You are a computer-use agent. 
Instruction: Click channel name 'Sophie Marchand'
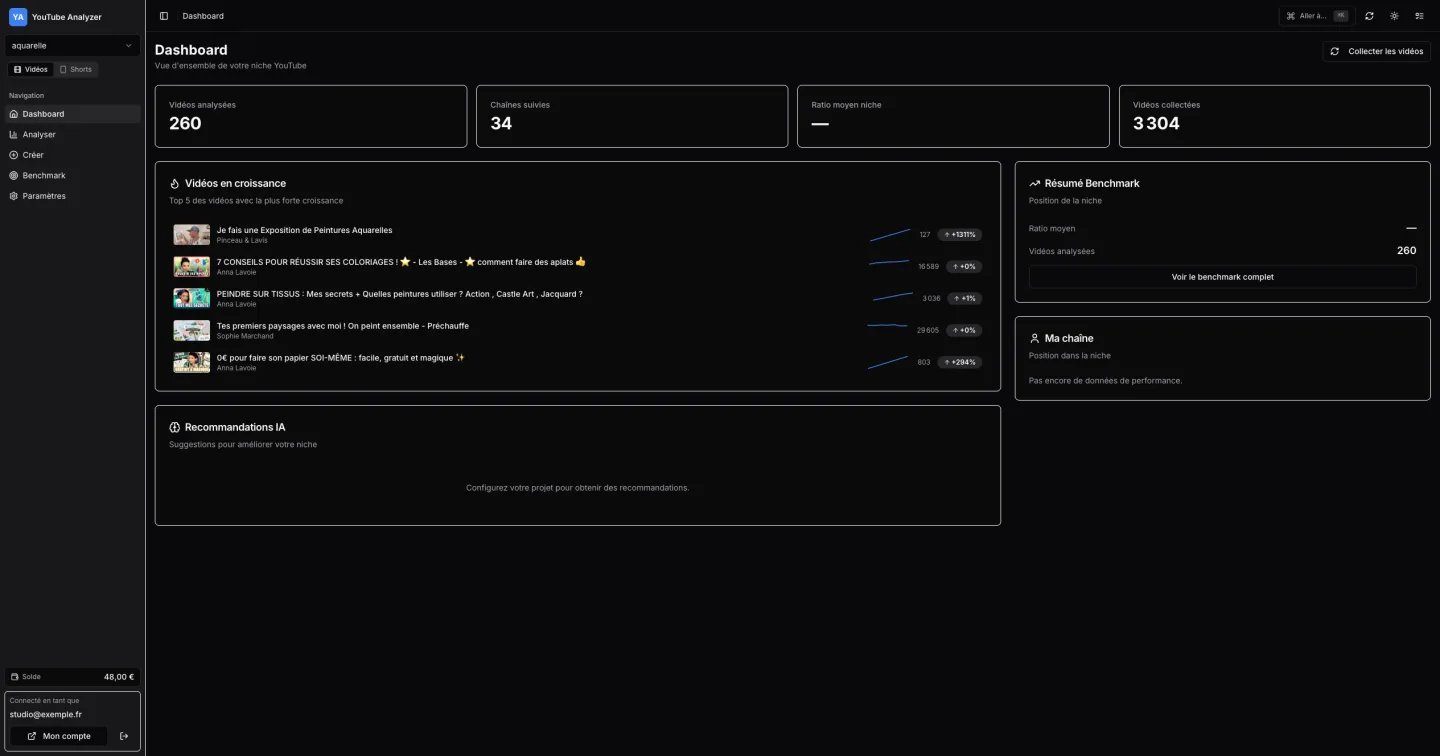click(x=245, y=336)
